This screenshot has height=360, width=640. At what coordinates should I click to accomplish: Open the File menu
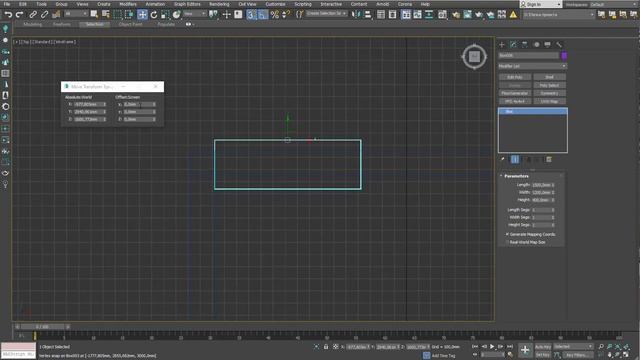tap(7, 4)
